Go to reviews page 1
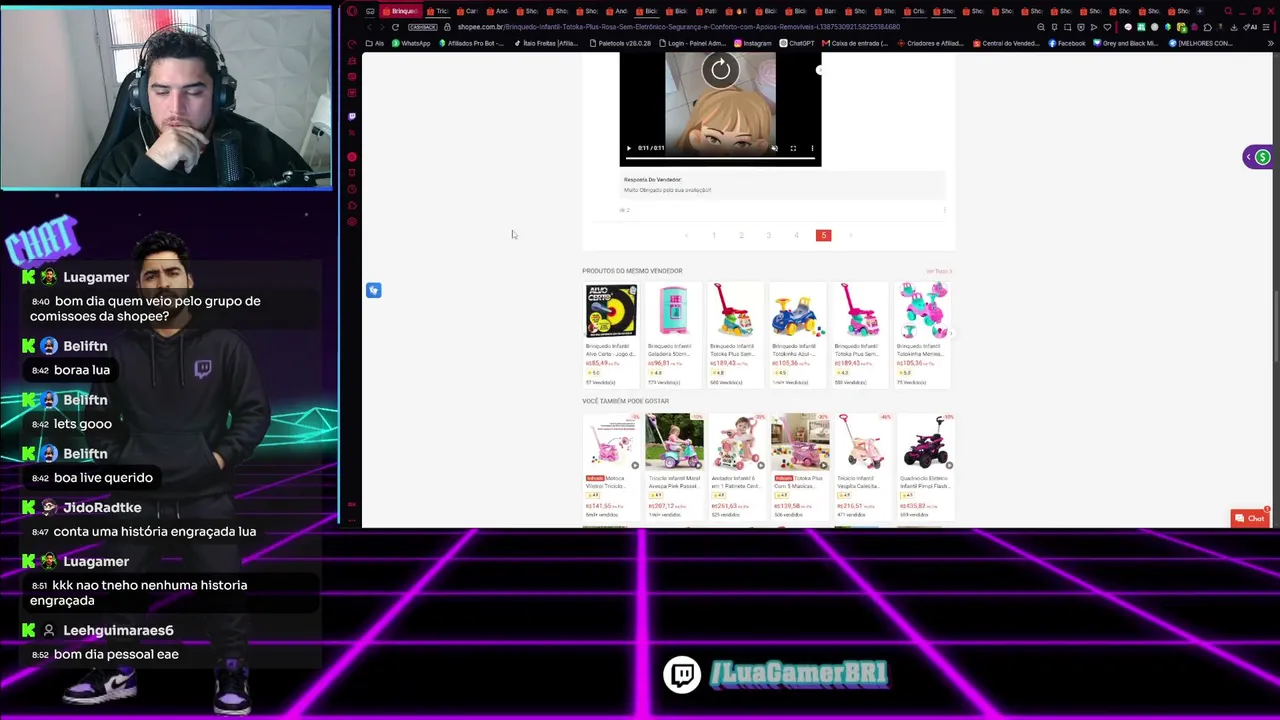Image resolution: width=1280 pixels, height=720 pixels. (x=714, y=236)
